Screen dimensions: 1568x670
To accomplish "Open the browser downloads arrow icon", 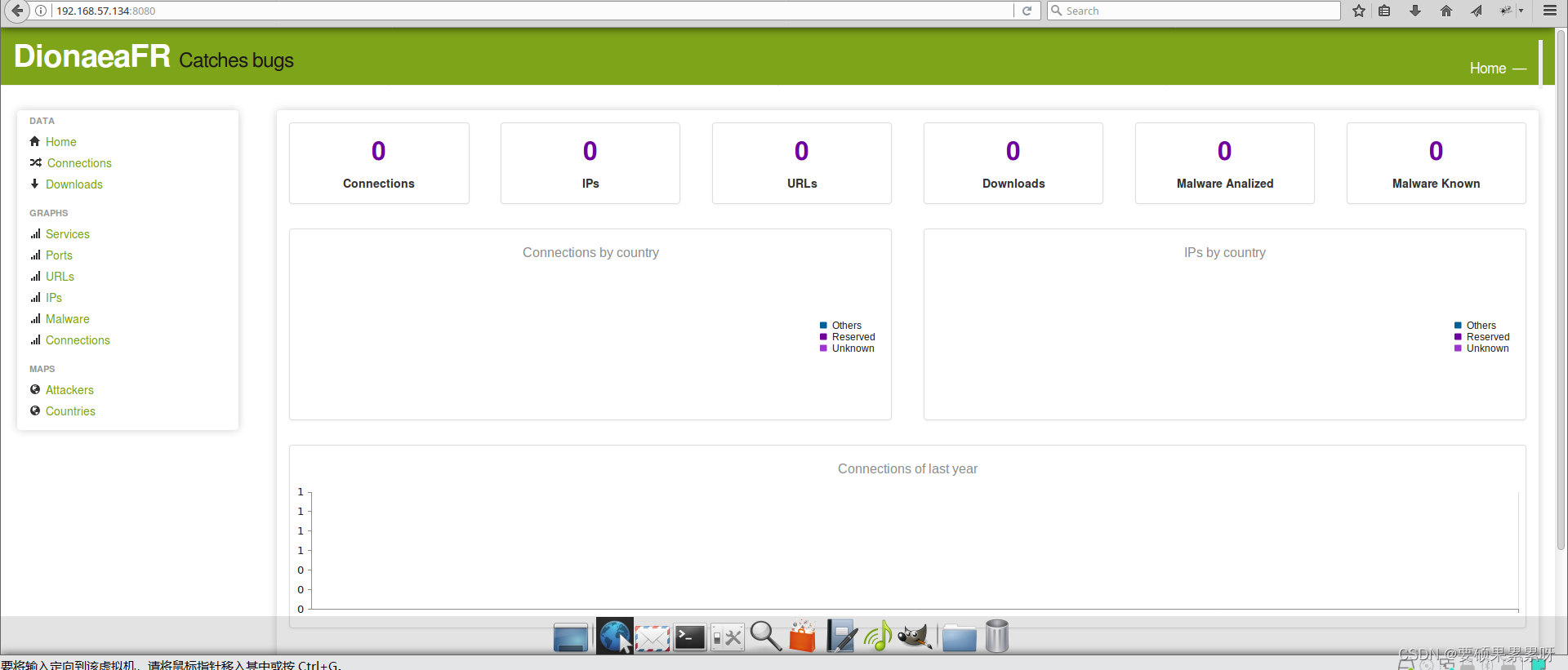I will (x=1415, y=11).
